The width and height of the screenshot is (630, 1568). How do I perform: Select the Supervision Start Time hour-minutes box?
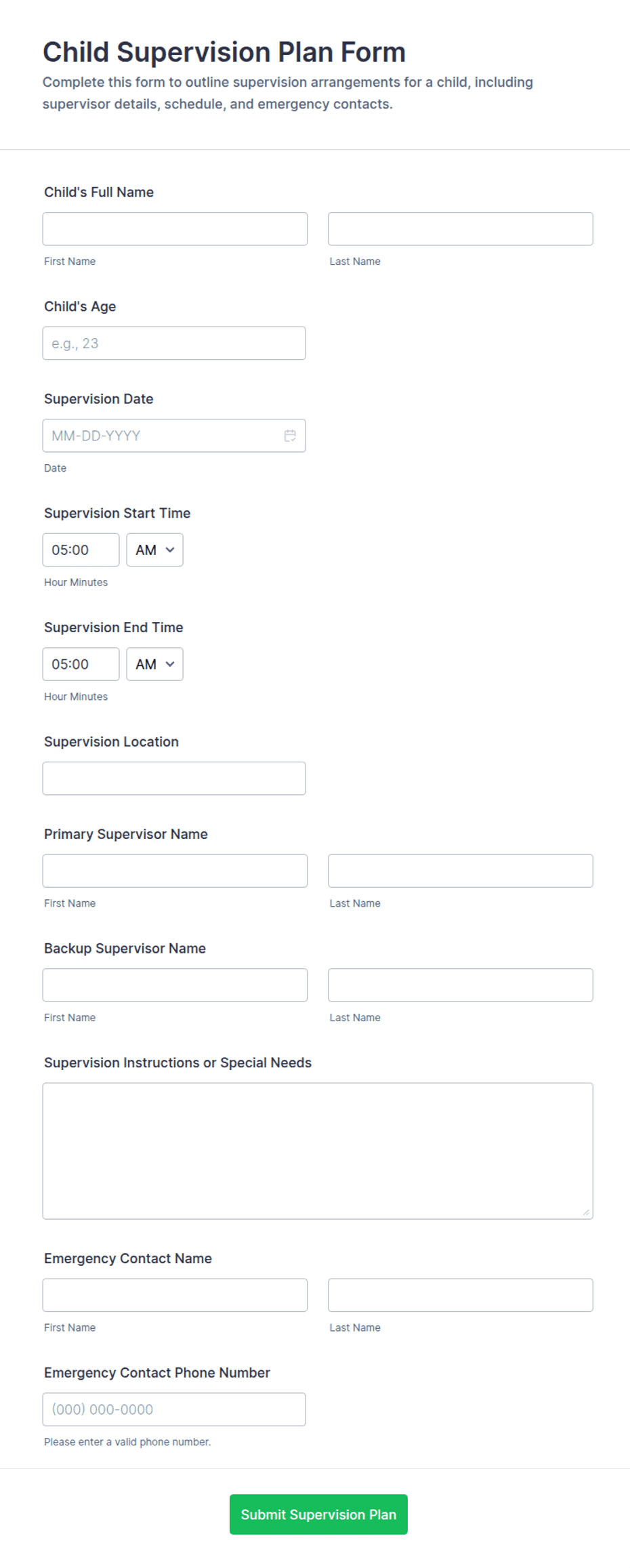pos(81,550)
